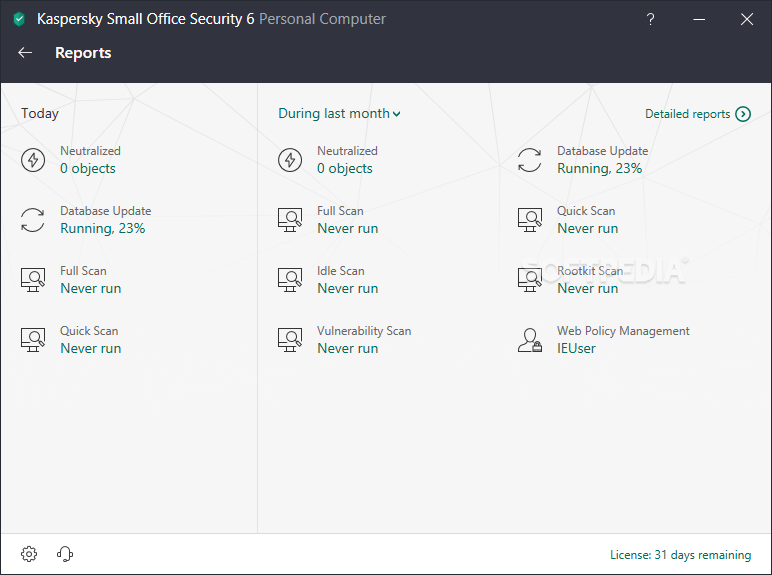772x575 pixels.
Task: Open settings with the gear icon
Action: 29,554
